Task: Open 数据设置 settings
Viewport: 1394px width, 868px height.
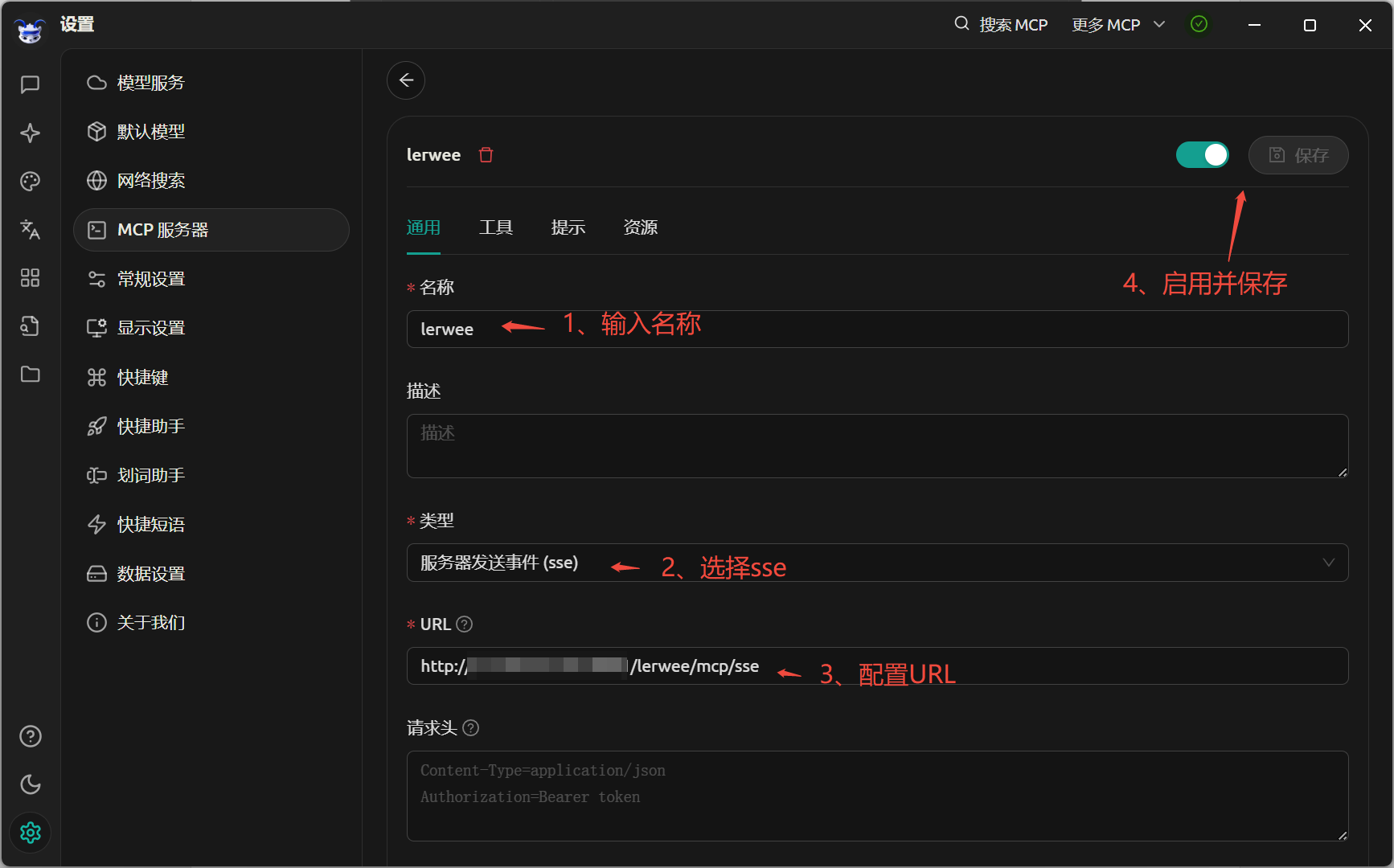Action: 211,573
